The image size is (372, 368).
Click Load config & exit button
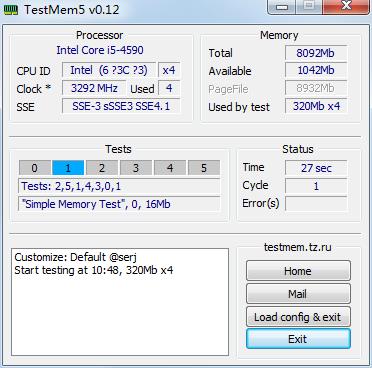[x=298, y=317]
